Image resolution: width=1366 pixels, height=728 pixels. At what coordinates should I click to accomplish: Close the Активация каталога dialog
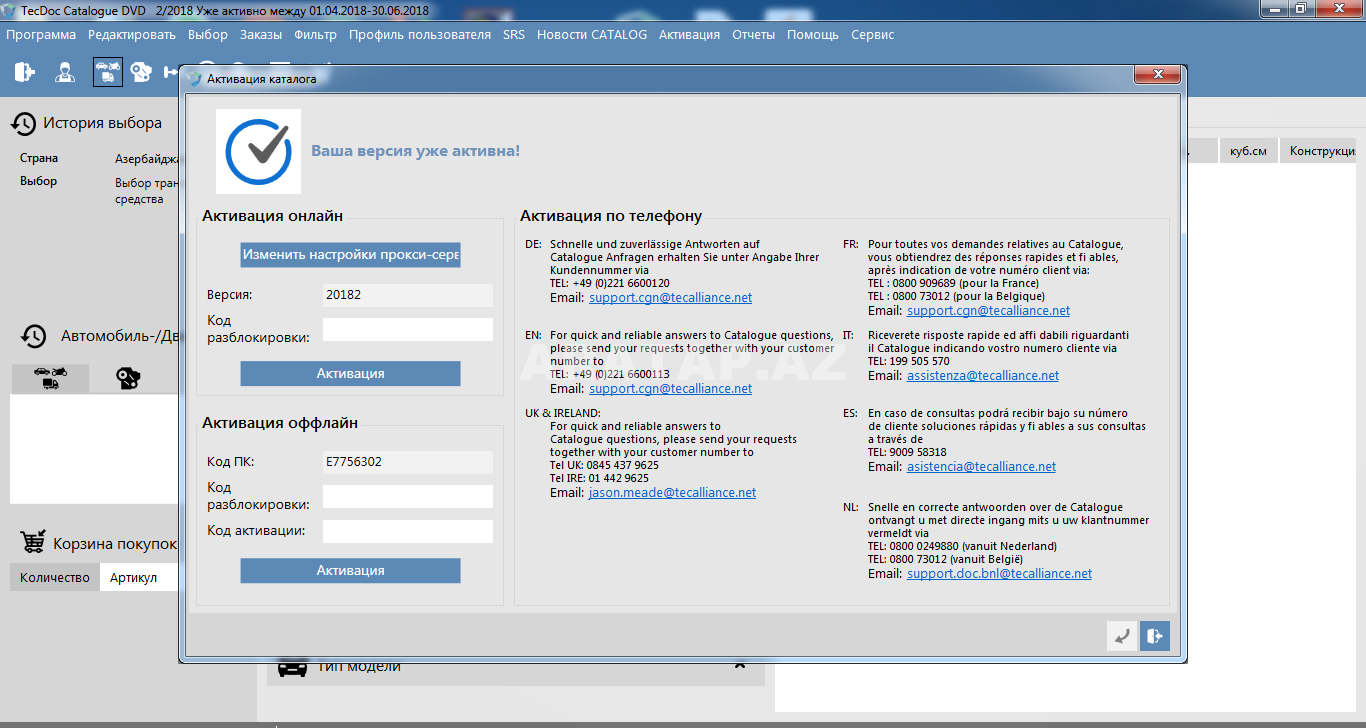(x=1158, y=75)
